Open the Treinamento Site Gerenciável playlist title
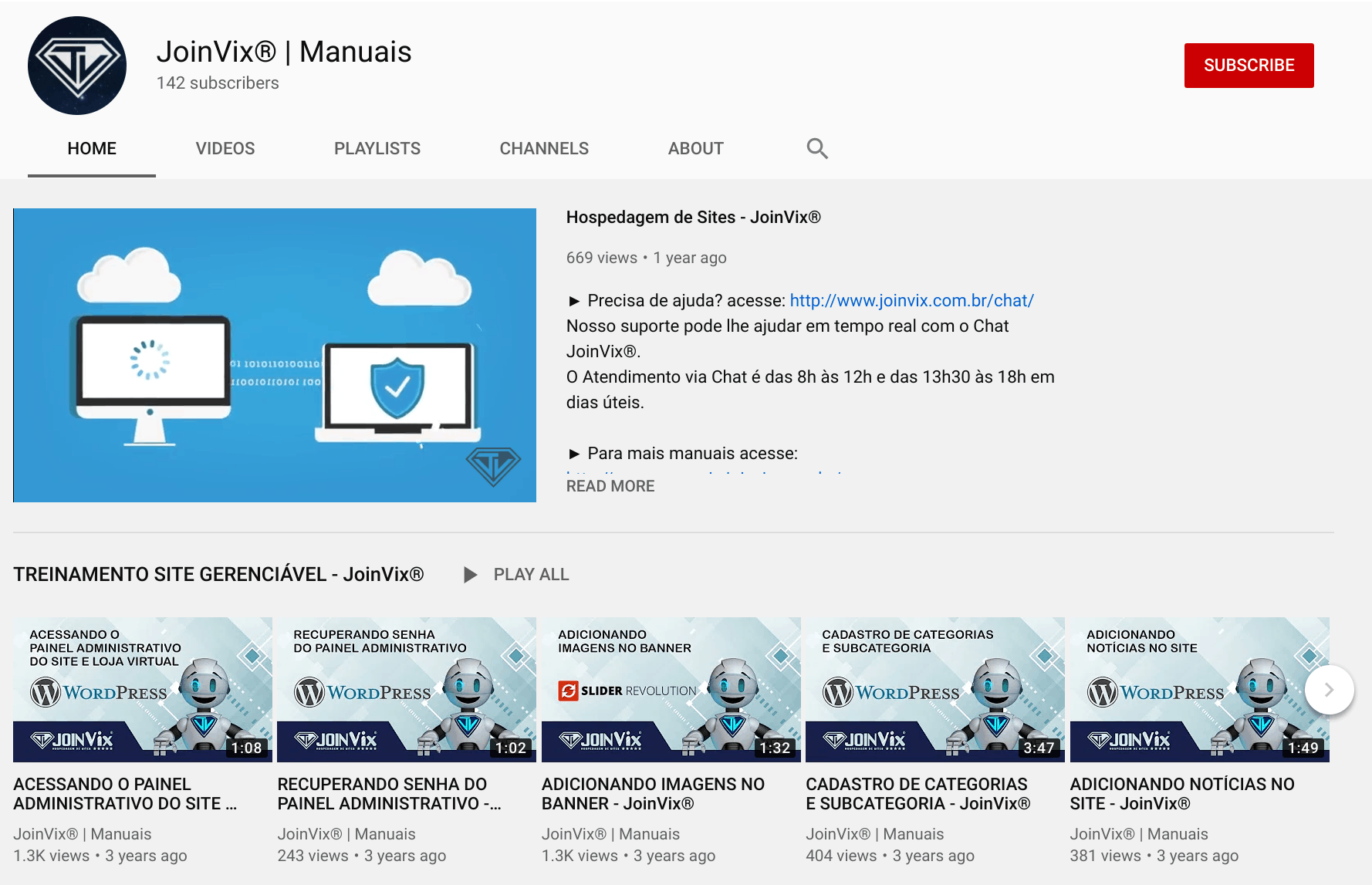 [218, 575]
